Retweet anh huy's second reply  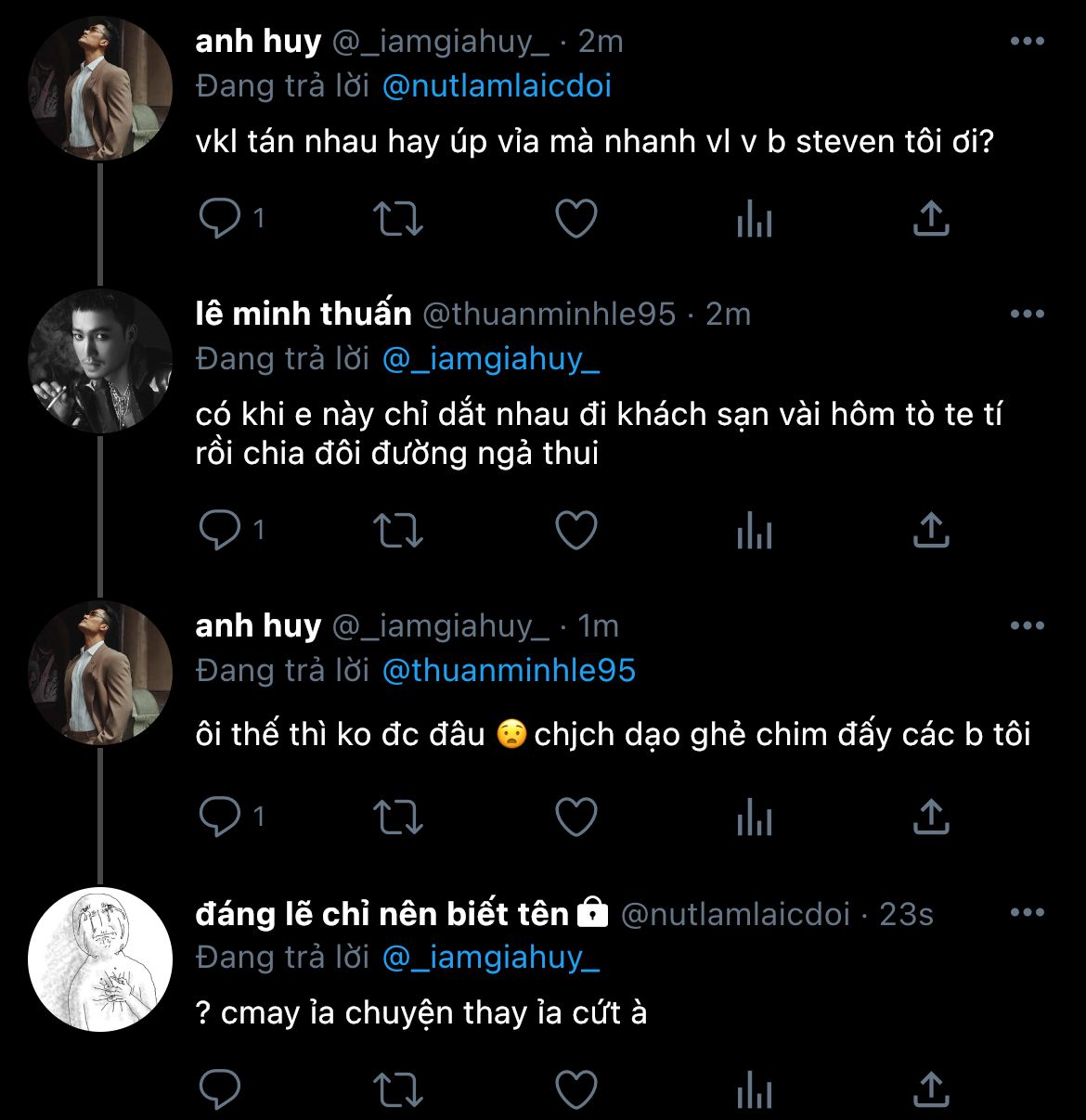tap(398, 817)
